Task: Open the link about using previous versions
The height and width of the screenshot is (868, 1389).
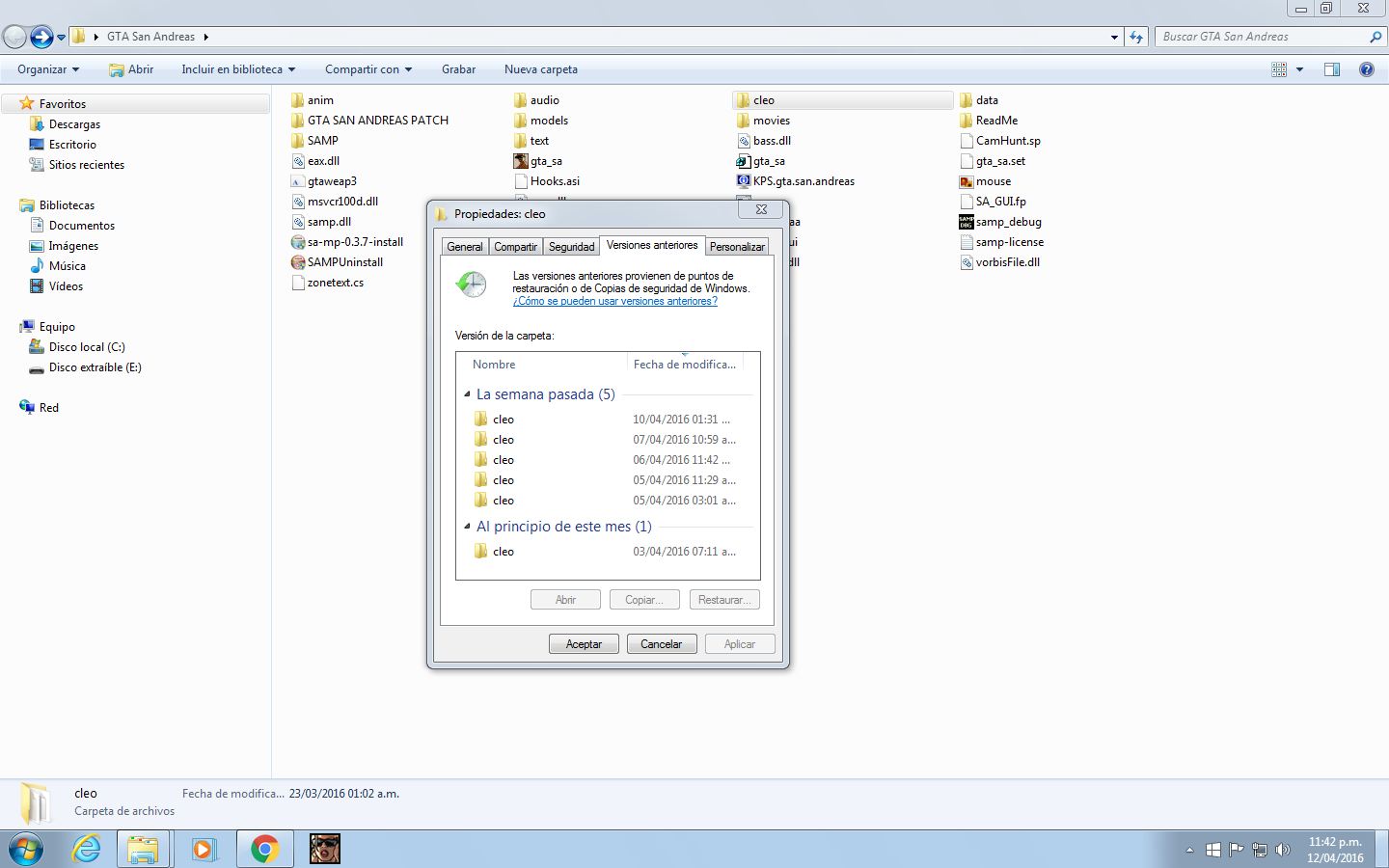Action: pyautogui.click(x=615, y=301)
